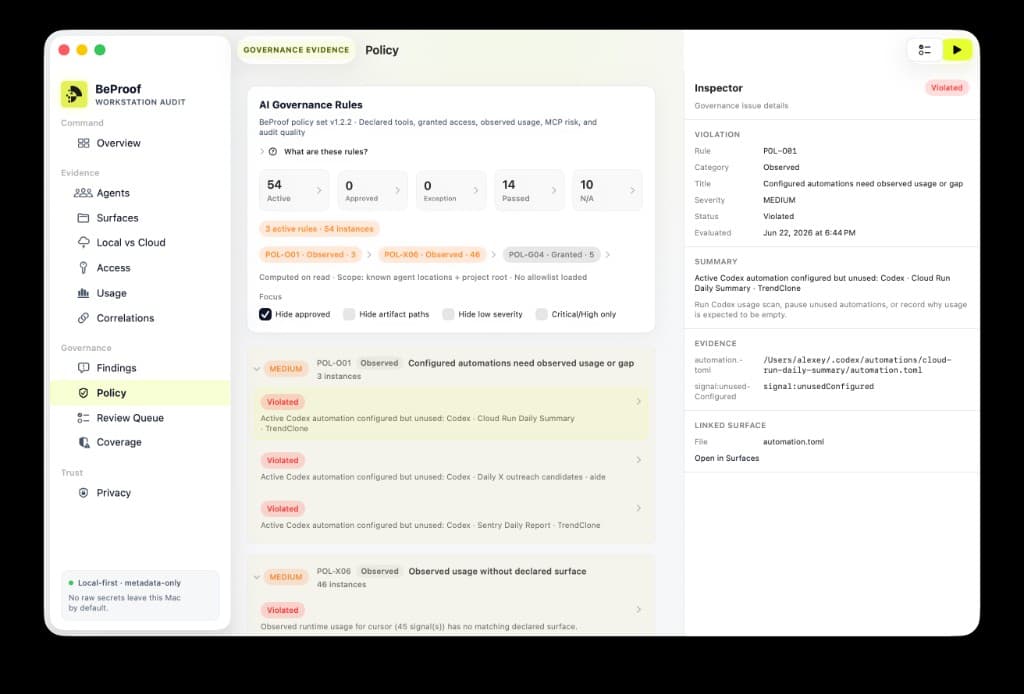Viewport: 1024px width, 694px height.
Task: Open the 14 Passed stat card
Action: click(x=530, y=191)
